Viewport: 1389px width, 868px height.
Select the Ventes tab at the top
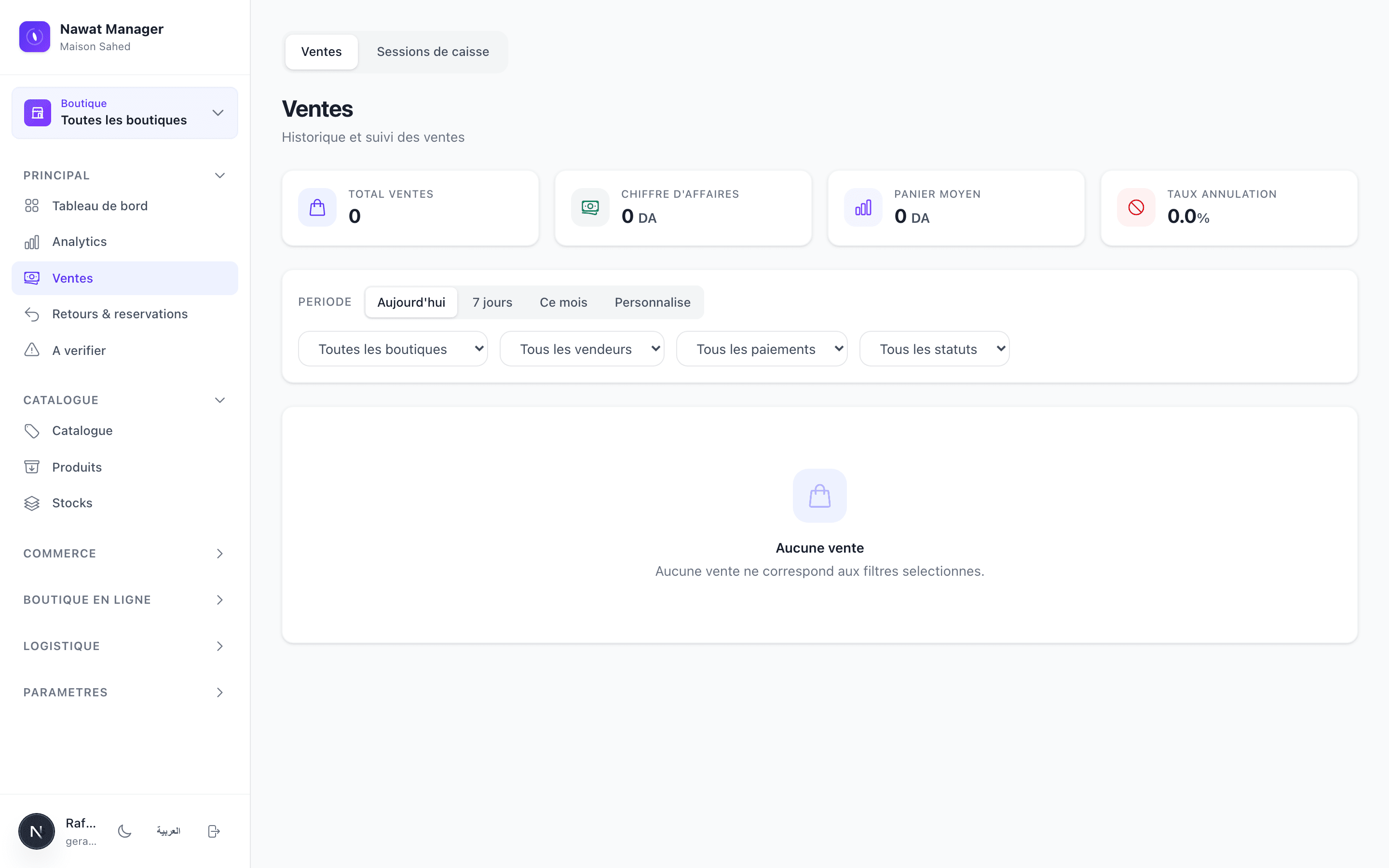pos(321,52)
